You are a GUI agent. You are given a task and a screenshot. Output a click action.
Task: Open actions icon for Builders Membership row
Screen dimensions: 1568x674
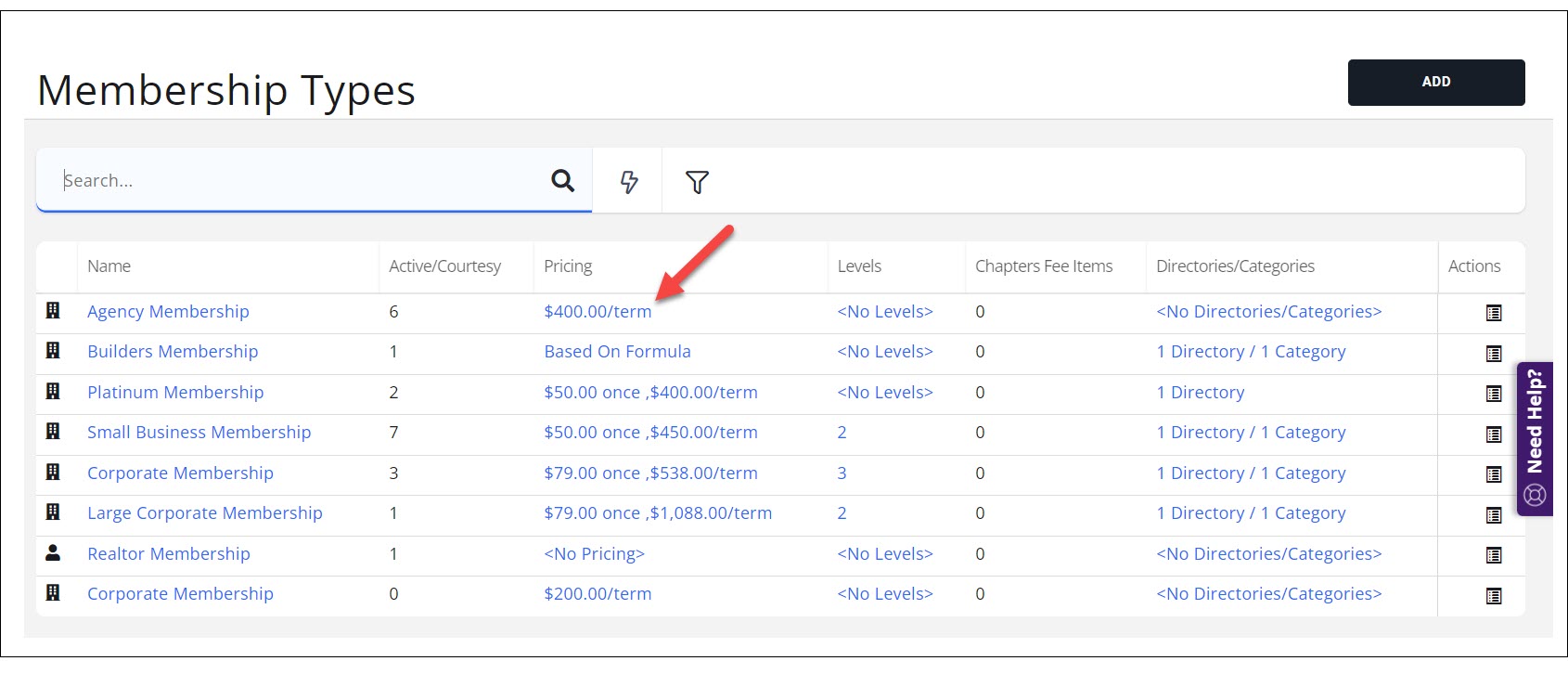(1493, 354)
